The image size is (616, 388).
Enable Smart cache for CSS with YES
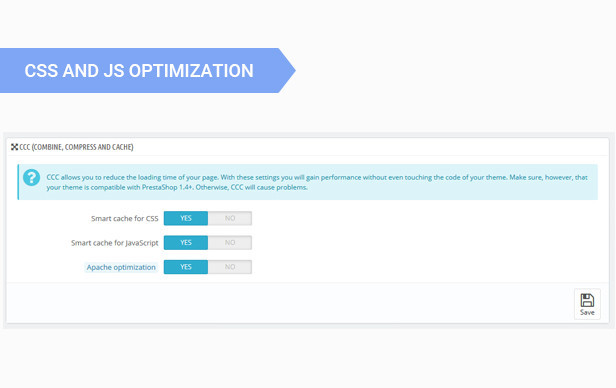coord(186,218)
